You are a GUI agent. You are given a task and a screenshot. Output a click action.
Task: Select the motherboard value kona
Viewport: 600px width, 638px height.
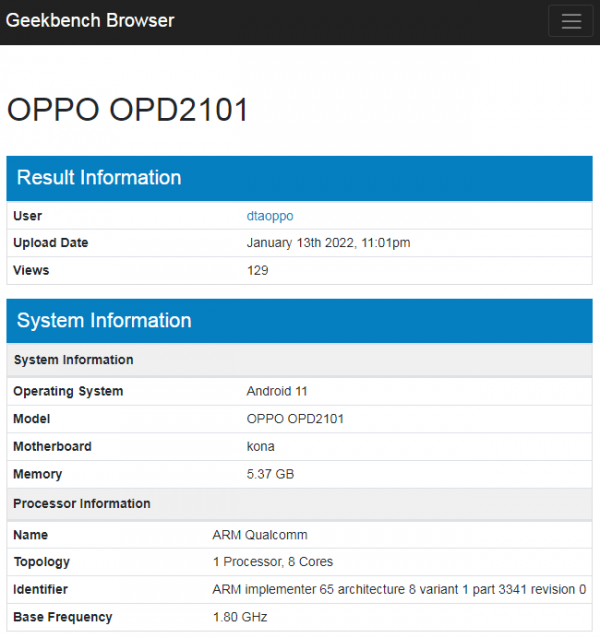260,446
